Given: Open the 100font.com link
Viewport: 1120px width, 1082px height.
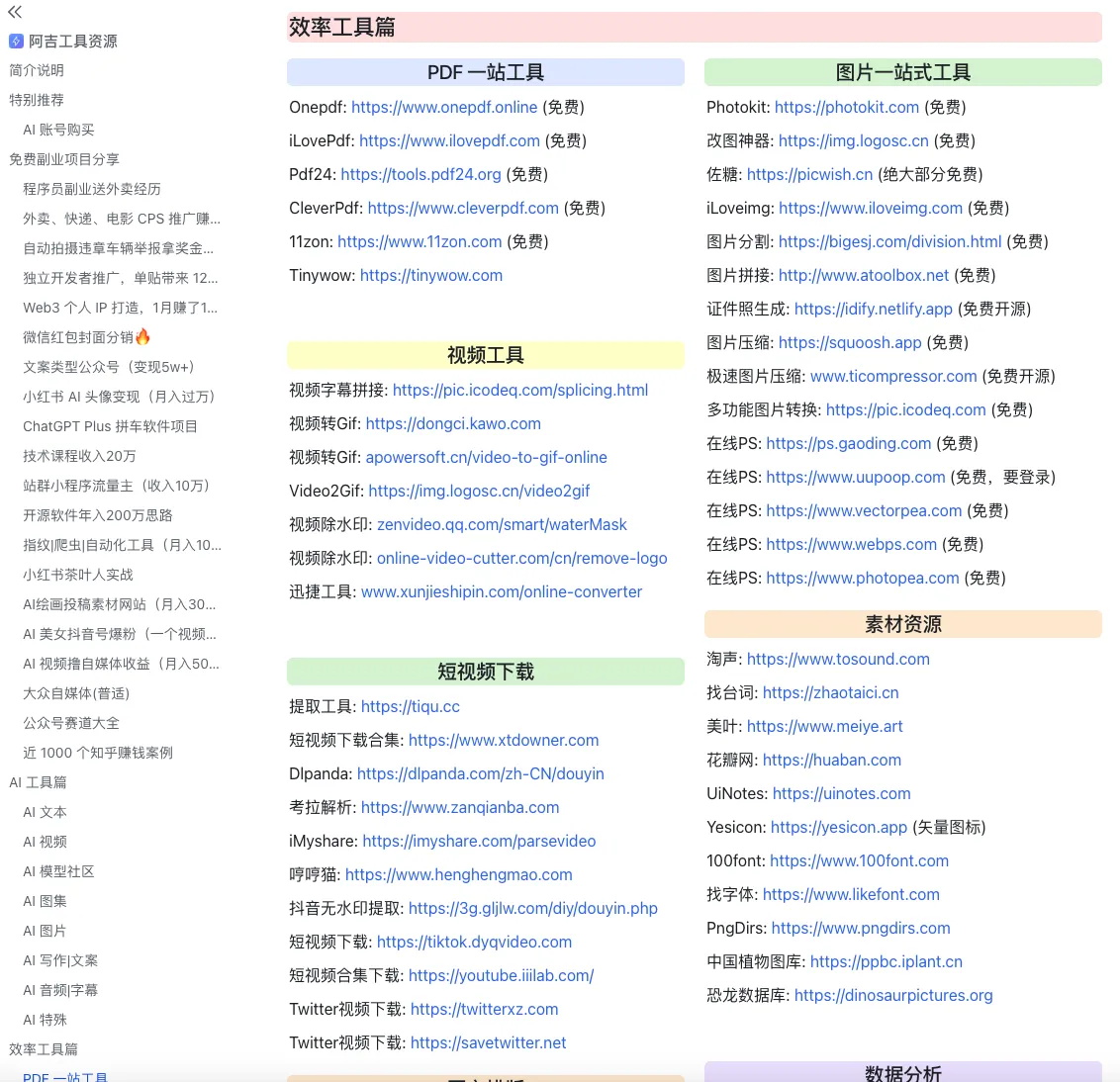Looking at the screenshot, I should (x=859, y=859).
